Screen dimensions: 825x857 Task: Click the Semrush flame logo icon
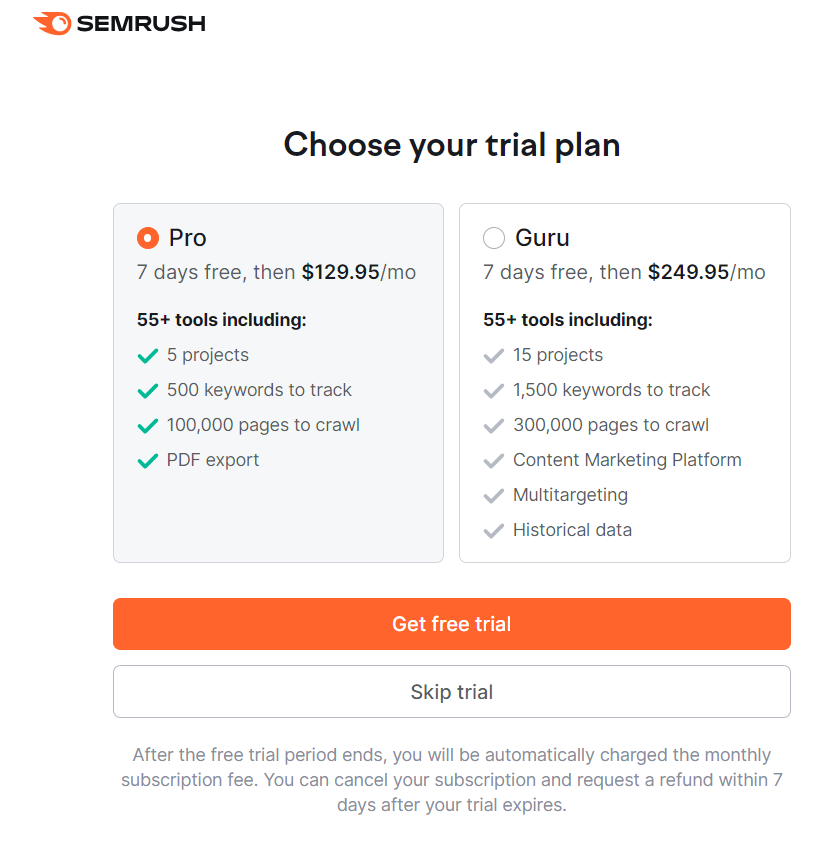52,24
